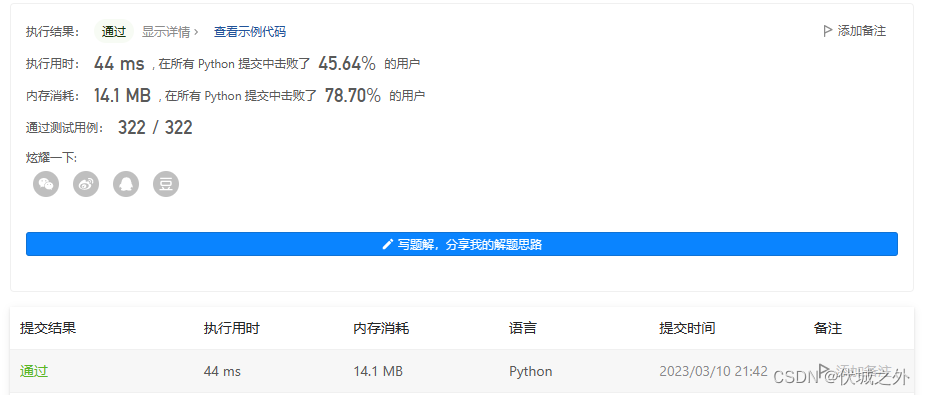
Task: Click the 2023/03/10 21:42 timestamp
Action: (713, 371)
